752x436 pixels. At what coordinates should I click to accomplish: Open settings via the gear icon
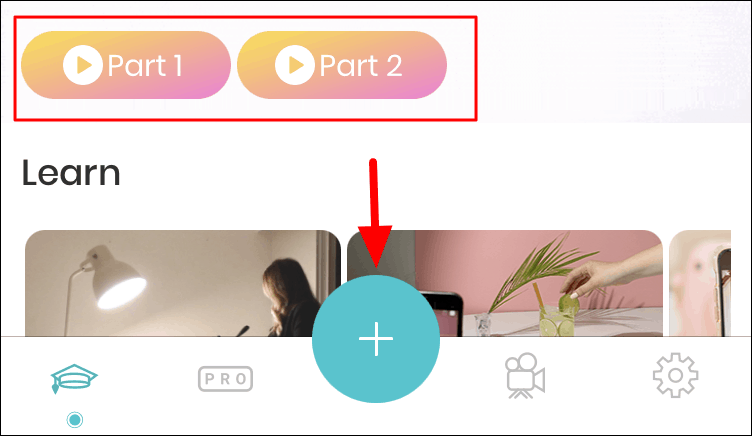[x=675, y=376]
